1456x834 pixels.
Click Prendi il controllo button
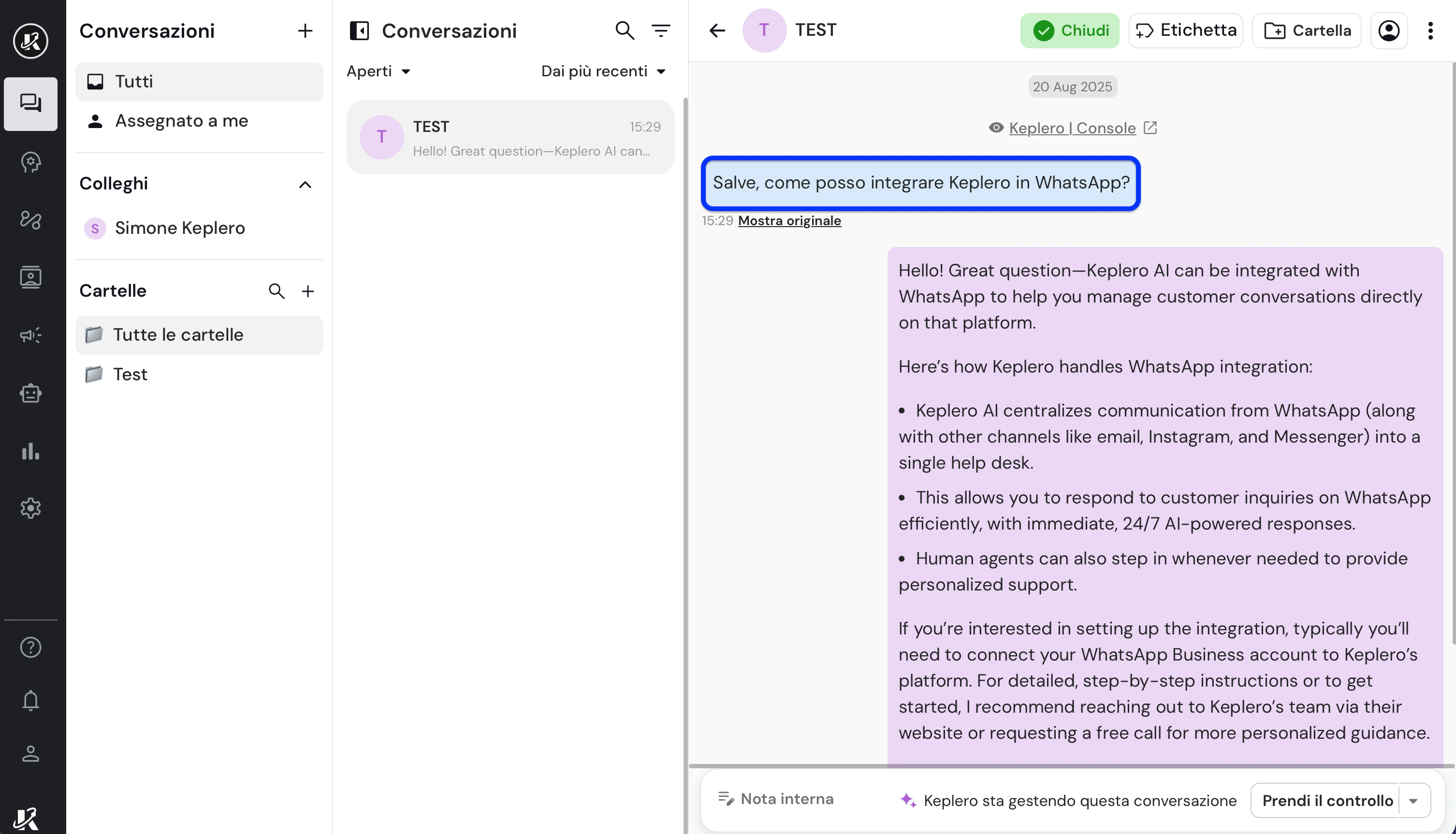tap(1327, 801)
